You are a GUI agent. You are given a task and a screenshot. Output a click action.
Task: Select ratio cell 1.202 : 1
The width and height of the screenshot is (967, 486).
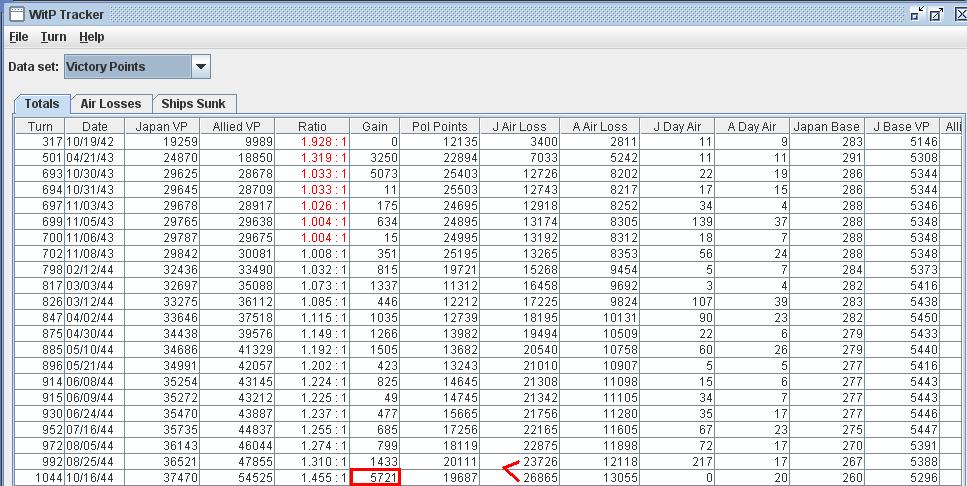click(312, 366)
